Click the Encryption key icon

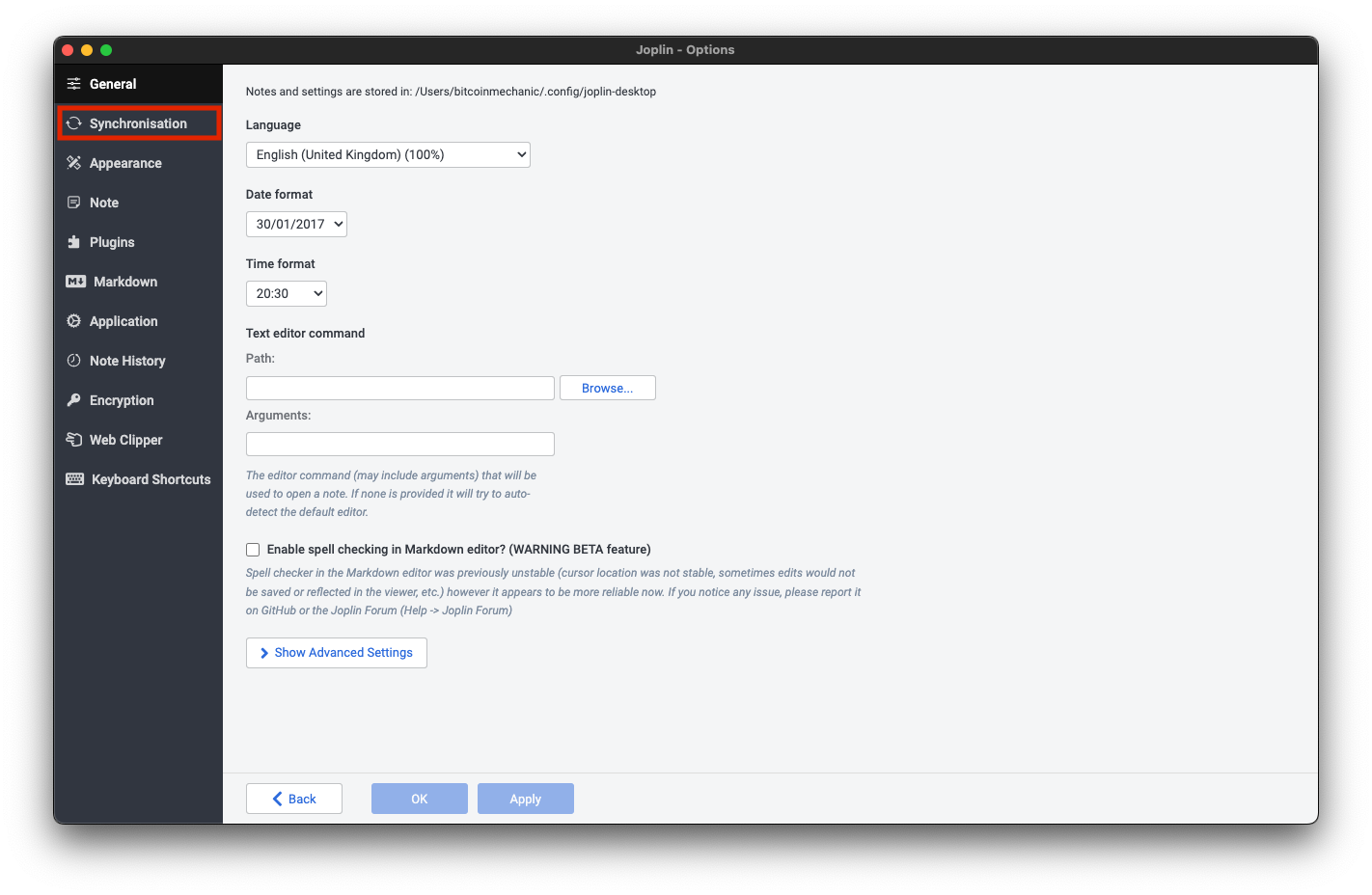(x=73, y=400)
